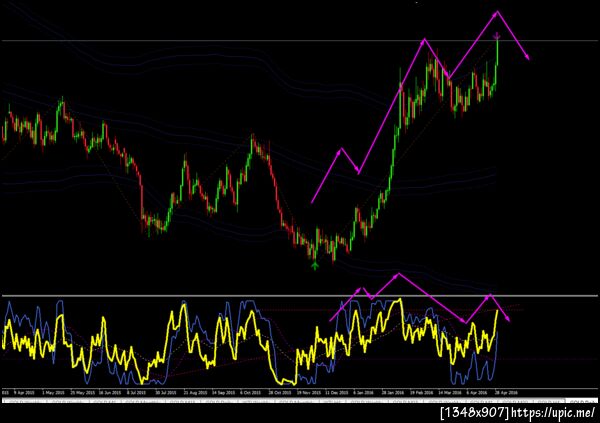Screen dimensions: 600x423
Task: Click the magenta arrowhead at the highest projected peak
Action: tap(497, 13)
